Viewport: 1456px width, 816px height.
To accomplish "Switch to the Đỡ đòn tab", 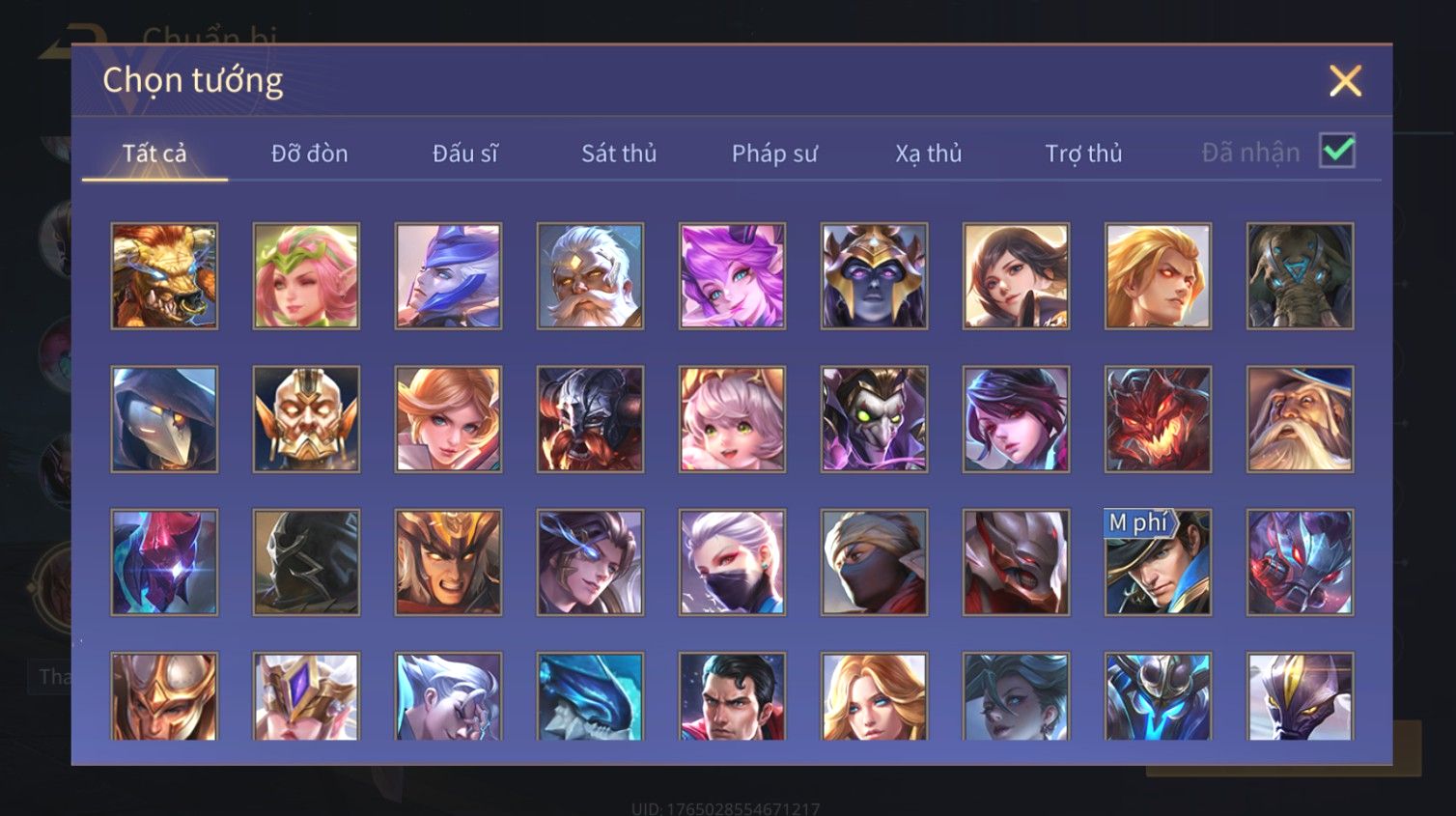I will pos(309,153).
